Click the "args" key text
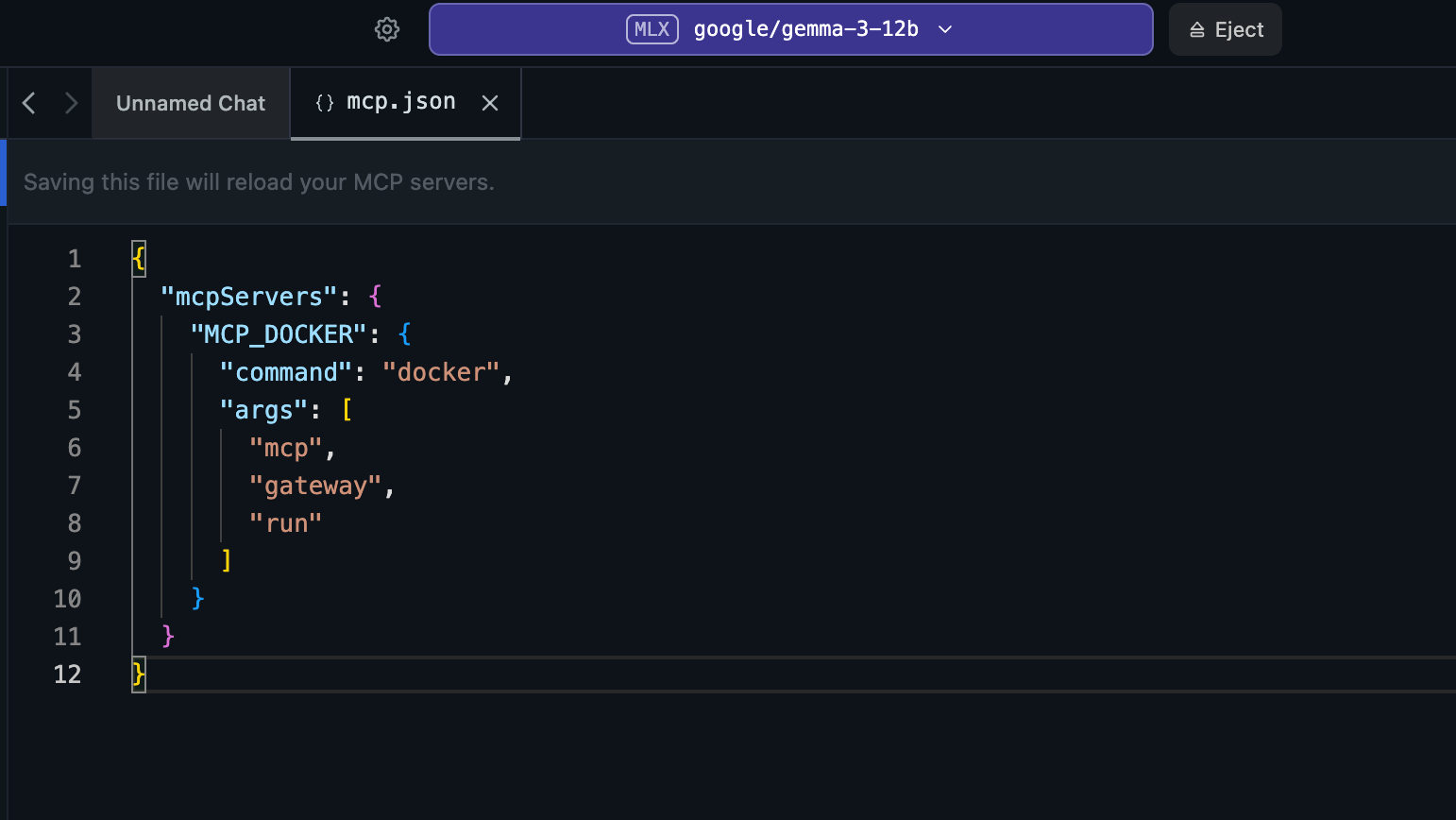Viewport: 1456px width, 820px height. 263,410
